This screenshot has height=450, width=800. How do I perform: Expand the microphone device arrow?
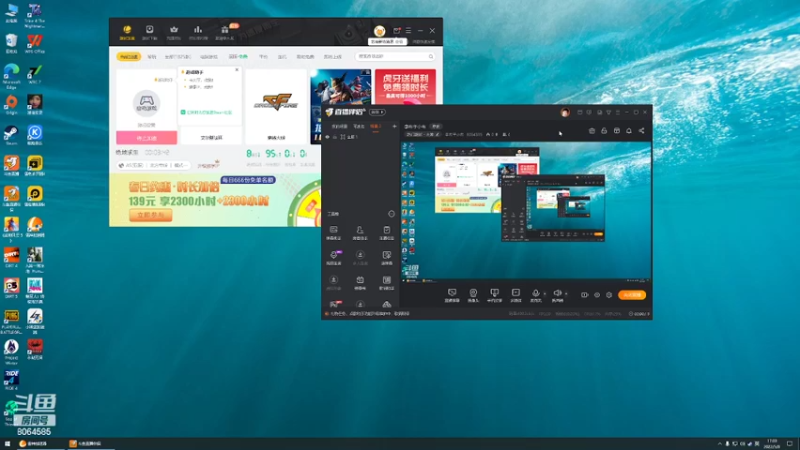pos(544,294)
